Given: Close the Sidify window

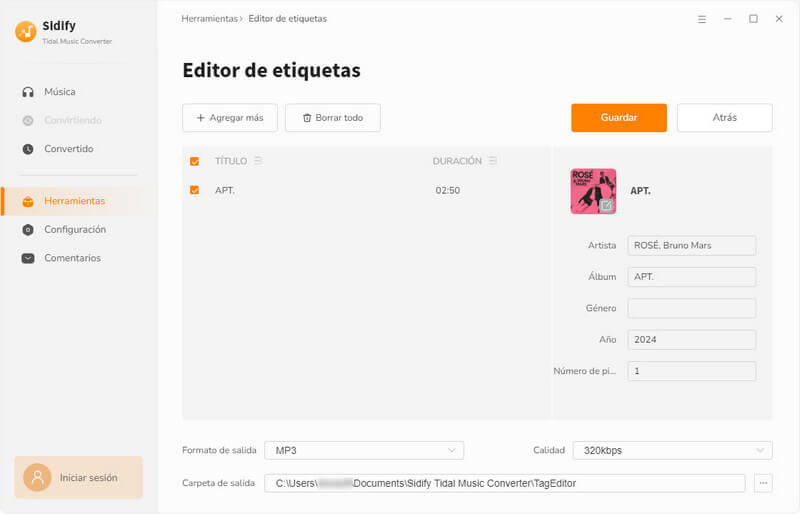Looking at the screenshot, I should click(x=779, y=19).
